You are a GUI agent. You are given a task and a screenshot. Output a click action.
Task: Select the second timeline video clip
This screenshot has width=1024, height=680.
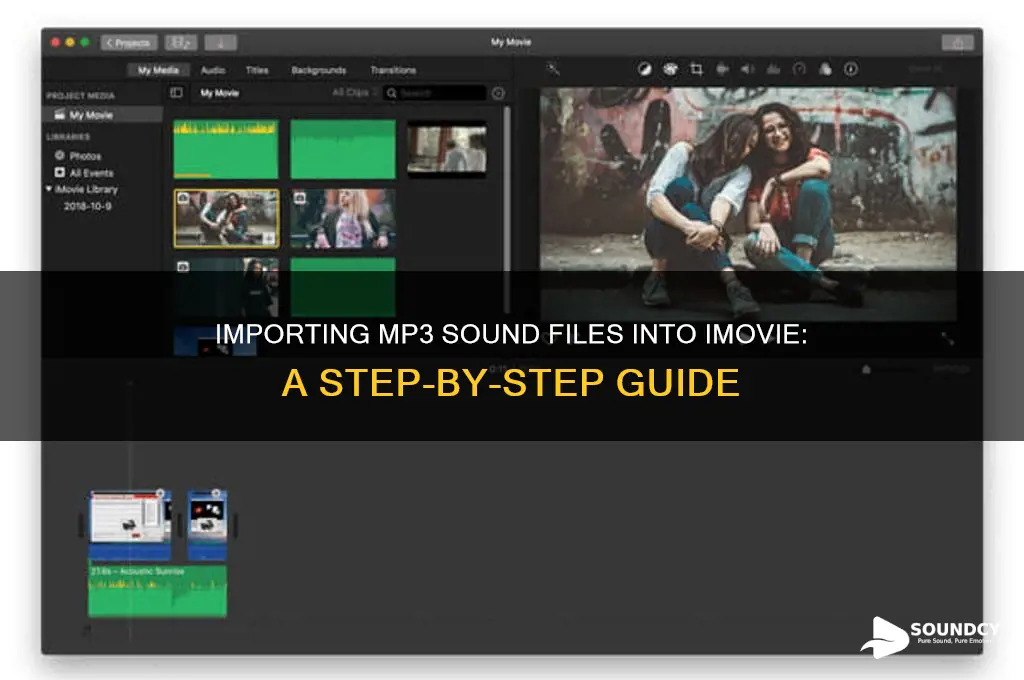208,525
